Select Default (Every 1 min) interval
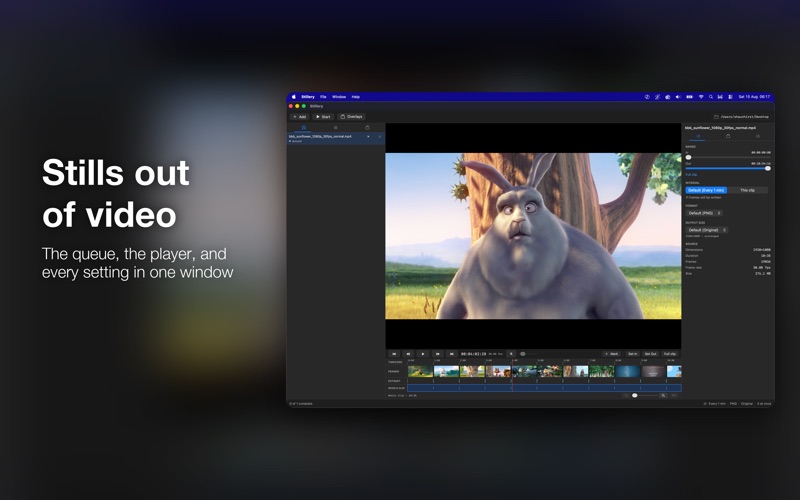 pos(706,190)
